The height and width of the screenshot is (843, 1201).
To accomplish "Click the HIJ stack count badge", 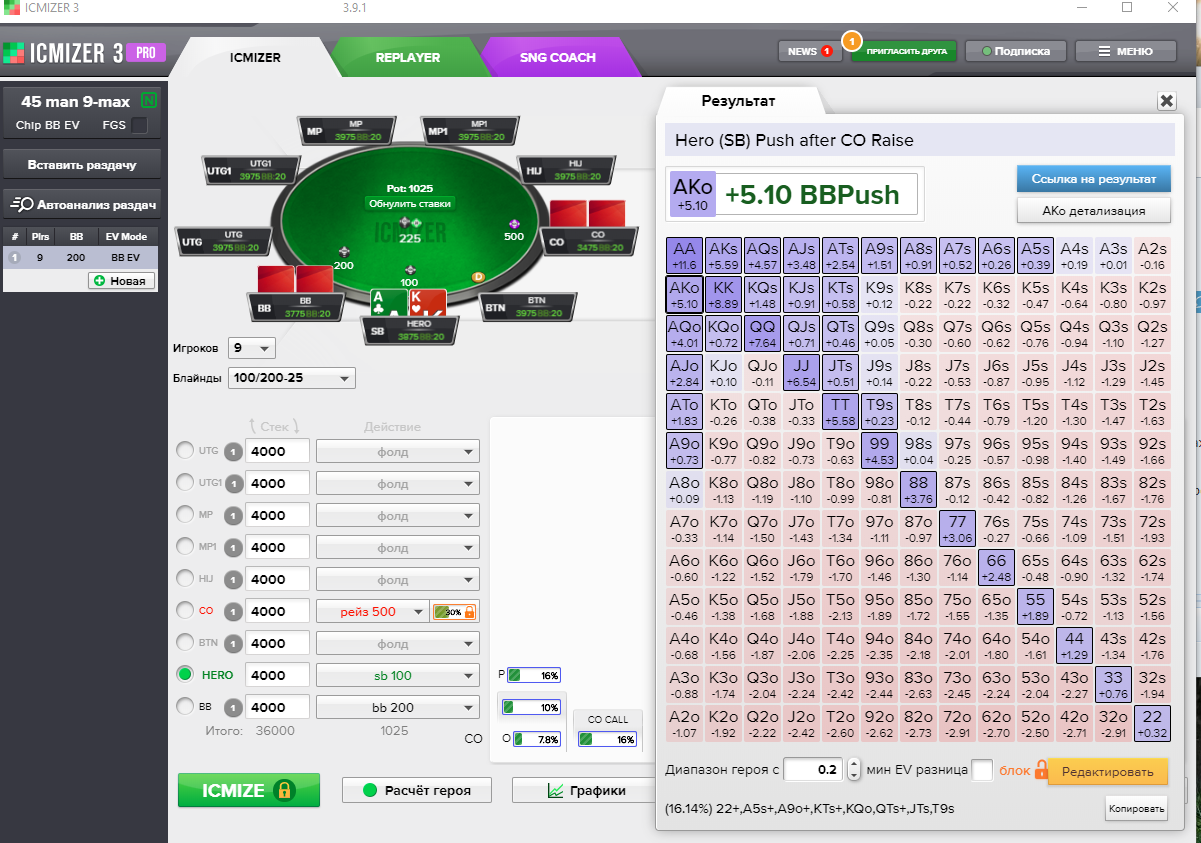I will (233, 579).
